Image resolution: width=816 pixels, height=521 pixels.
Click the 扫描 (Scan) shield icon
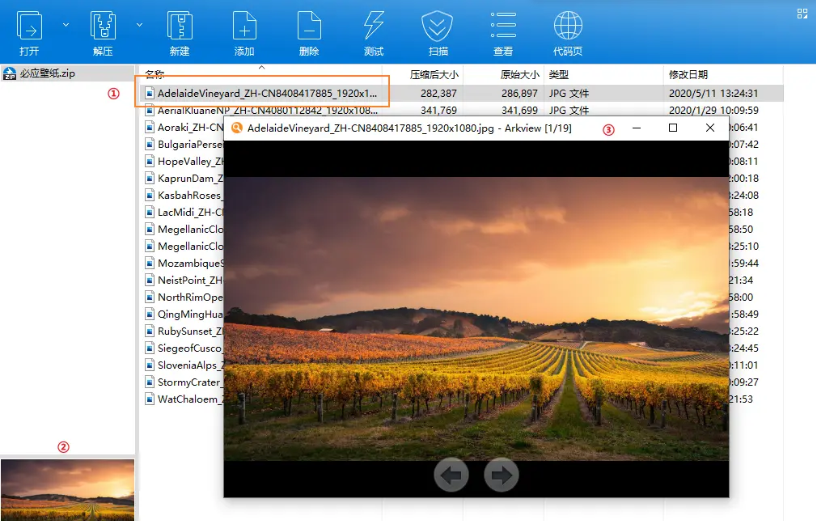pos(438,27)
